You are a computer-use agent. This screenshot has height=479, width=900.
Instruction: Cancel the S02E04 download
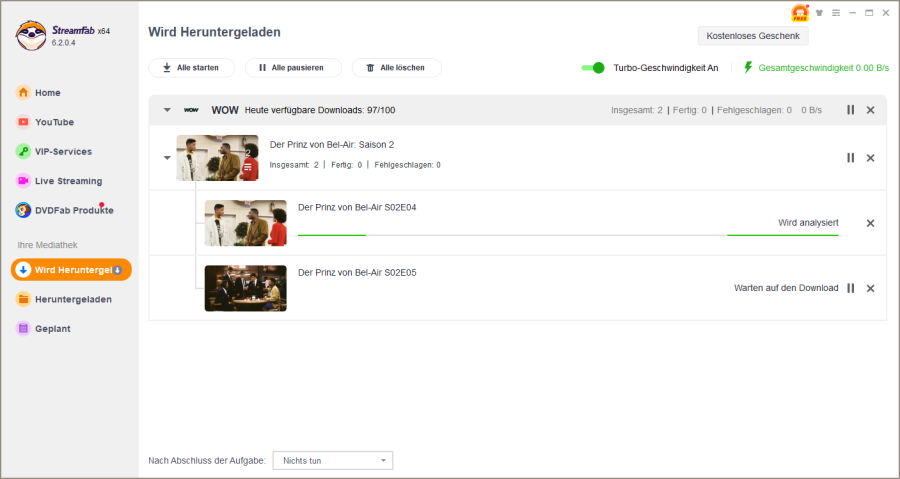tap(870, 223)
